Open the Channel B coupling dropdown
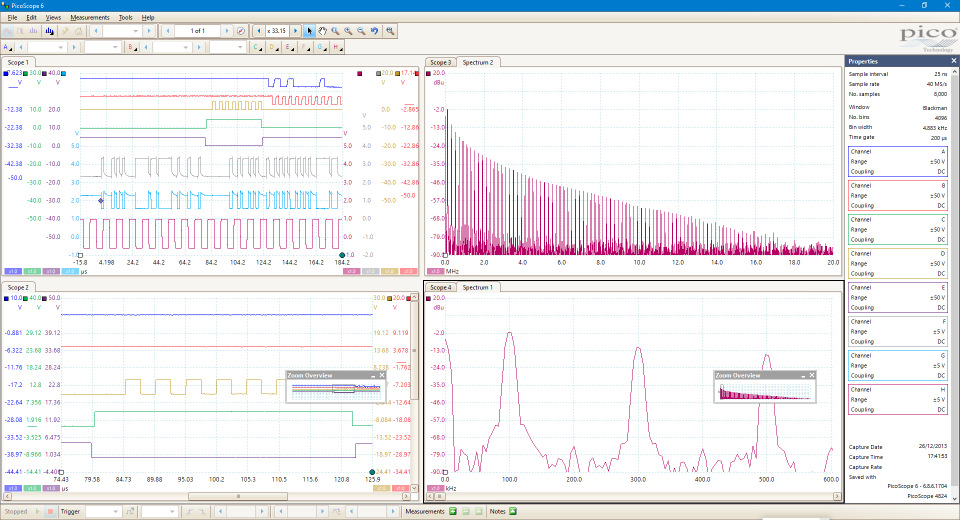 [x=227, y=47]
